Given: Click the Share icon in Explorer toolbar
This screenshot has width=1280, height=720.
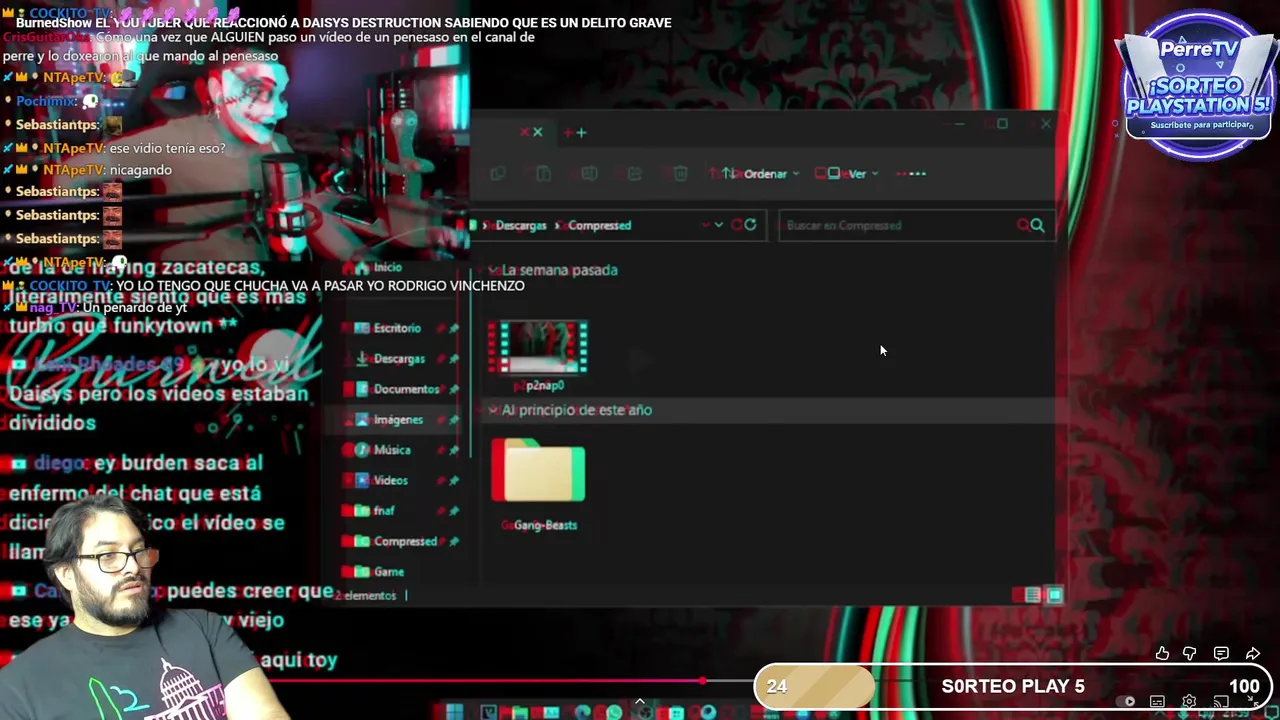Looking at the screenshot, I should [x=635, y=174].
